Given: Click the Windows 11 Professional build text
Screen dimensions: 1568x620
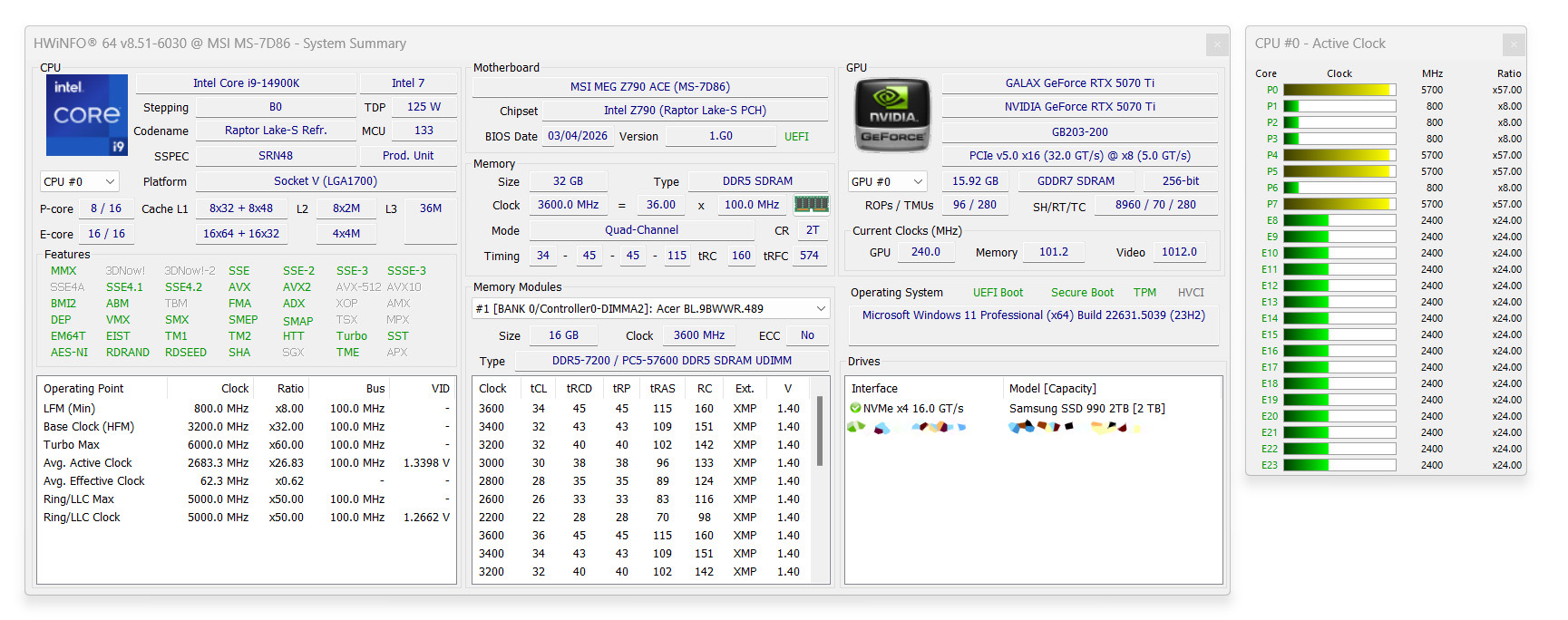Looking at the screenshot, I should point(1033,315).
